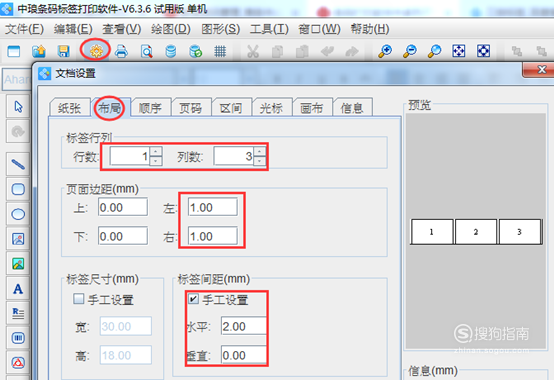Click the Undo arrow icon

point(327,52)
